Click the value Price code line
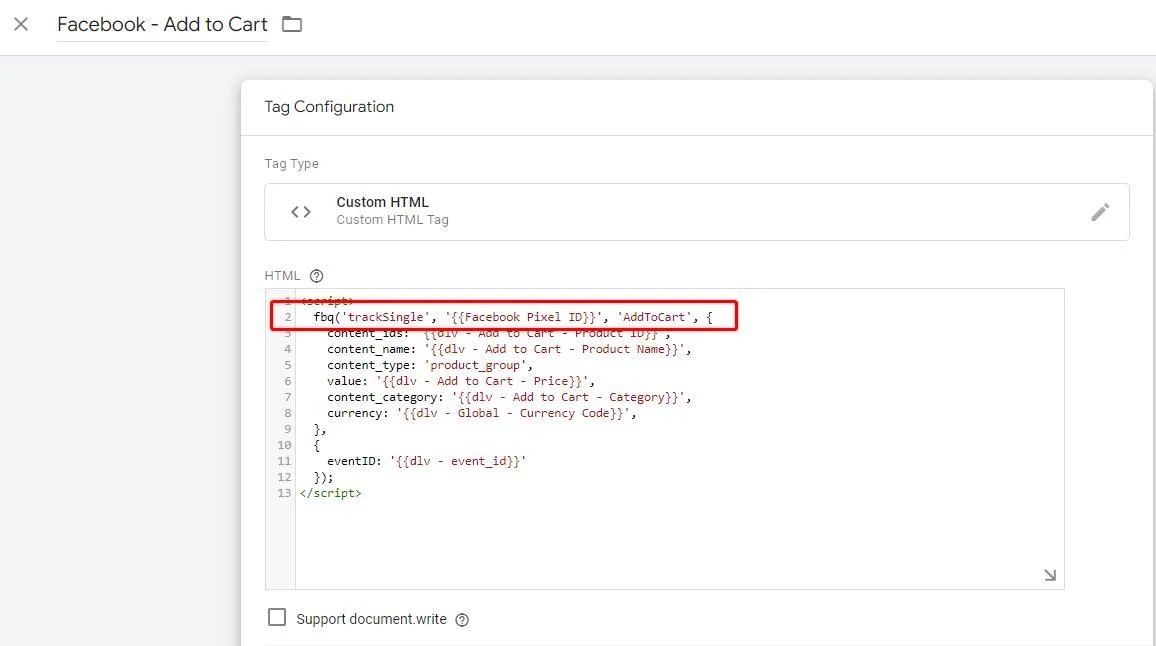Viewport: 1156px width, 646px height. tap(461, 381)
